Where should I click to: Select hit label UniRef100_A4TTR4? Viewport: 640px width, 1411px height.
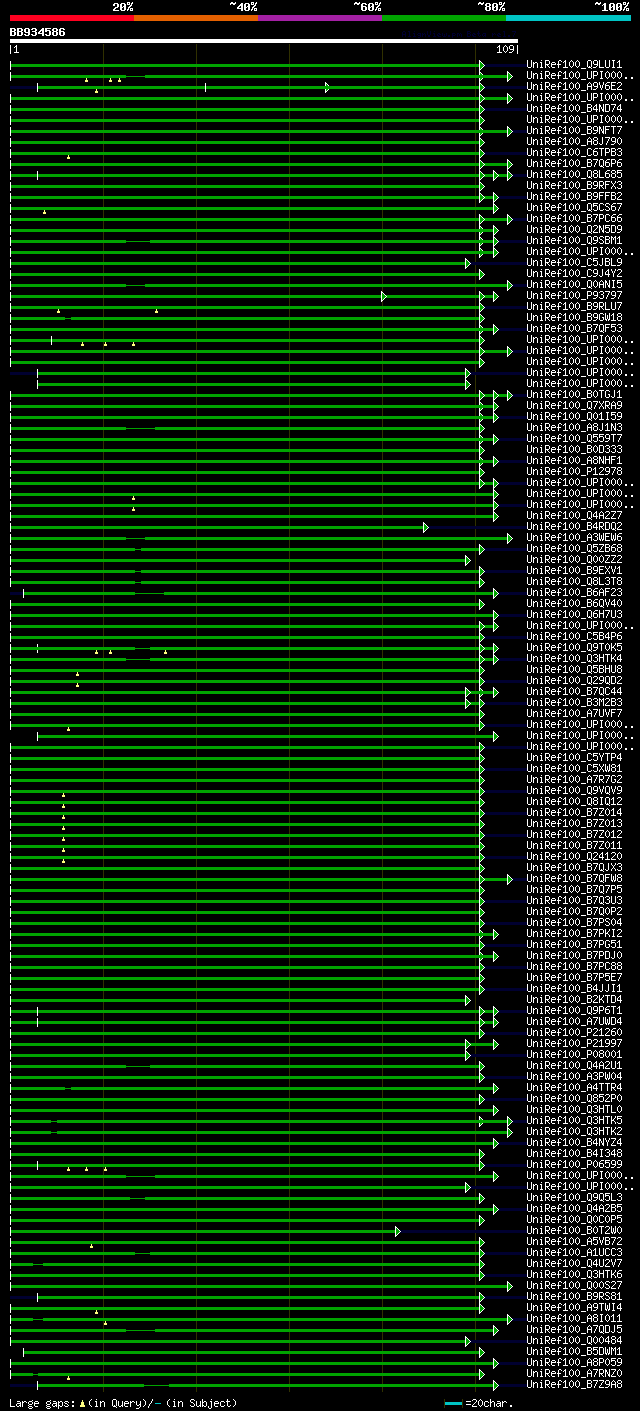(574, 1088)
